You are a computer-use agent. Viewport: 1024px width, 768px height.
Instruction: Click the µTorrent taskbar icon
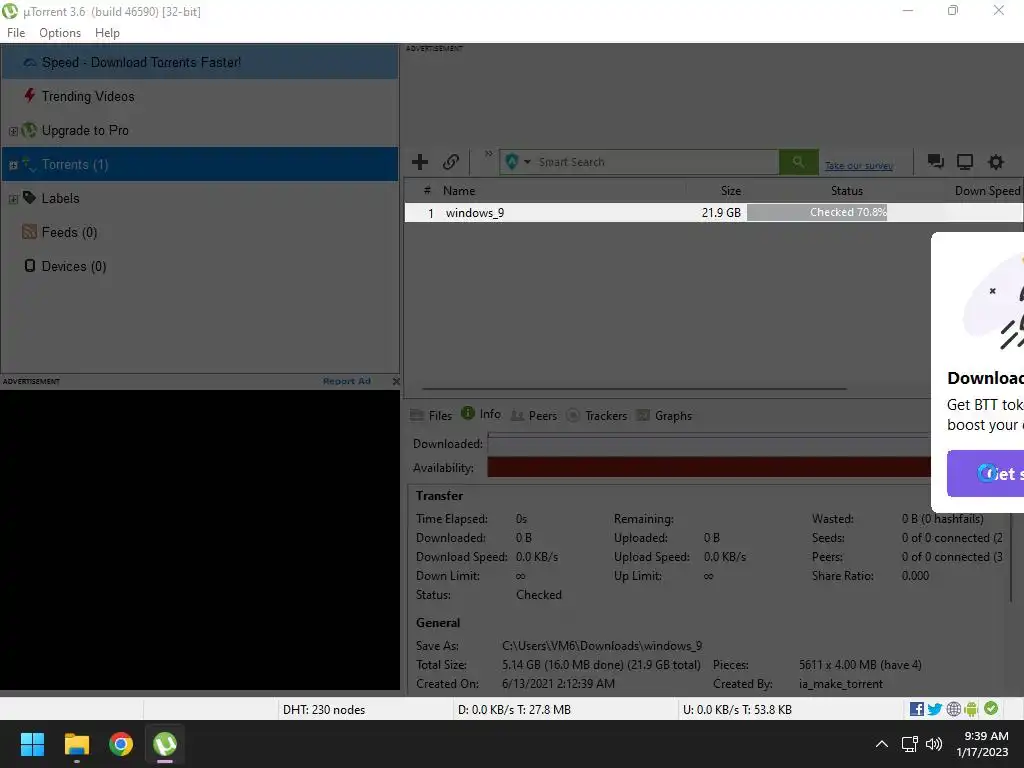(x=165, y=744)
